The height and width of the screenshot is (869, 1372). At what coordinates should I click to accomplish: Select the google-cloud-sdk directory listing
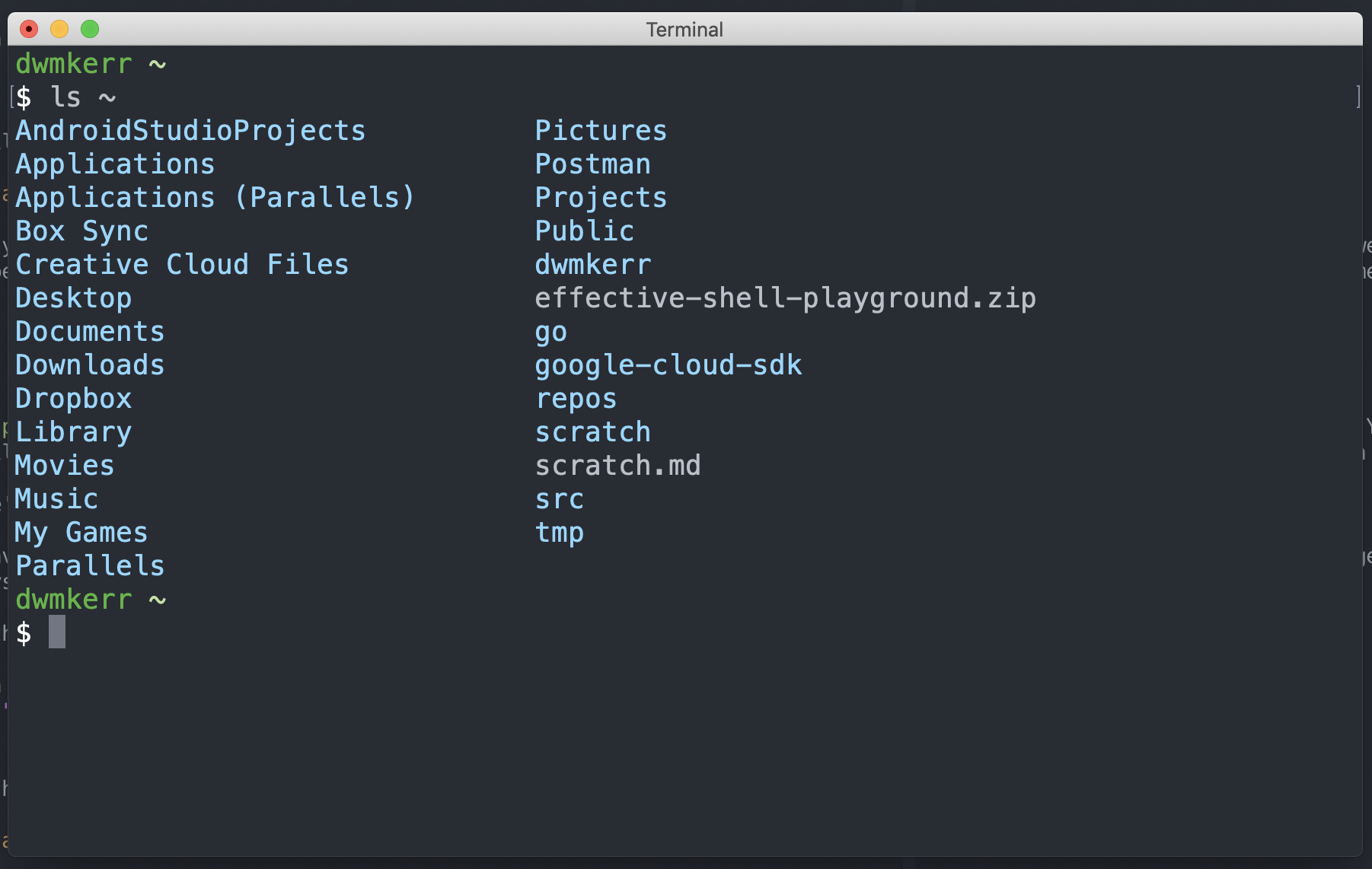[668, 365]
